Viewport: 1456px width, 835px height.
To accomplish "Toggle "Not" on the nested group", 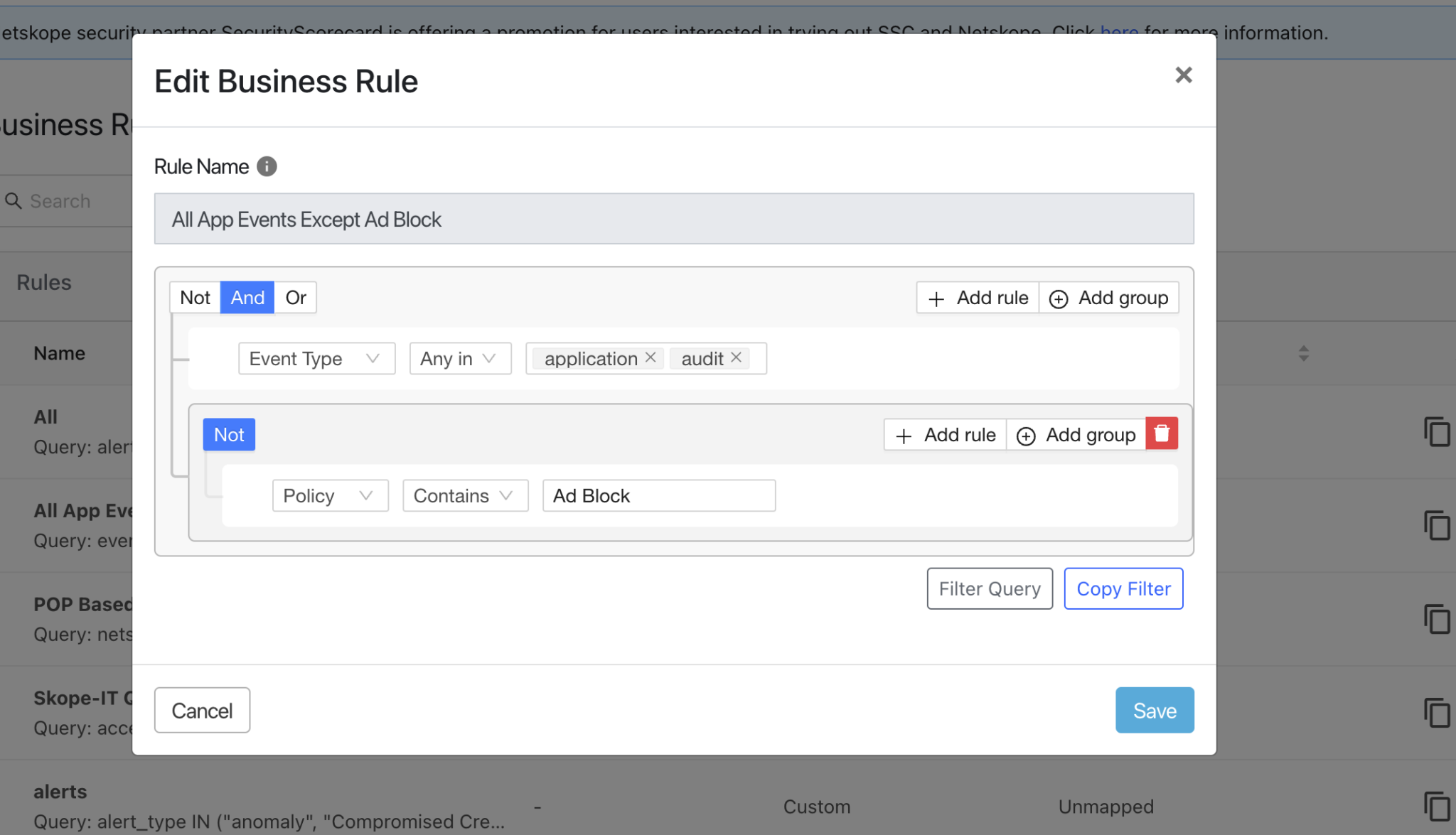I will coord(228,434).
